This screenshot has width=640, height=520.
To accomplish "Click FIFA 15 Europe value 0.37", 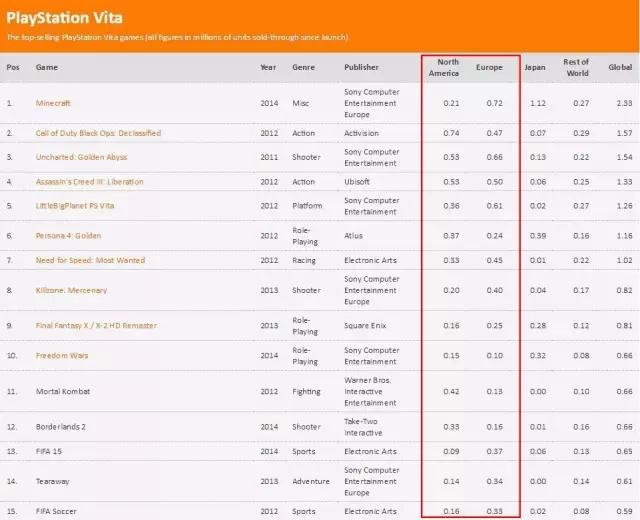I will click(494, 451).
